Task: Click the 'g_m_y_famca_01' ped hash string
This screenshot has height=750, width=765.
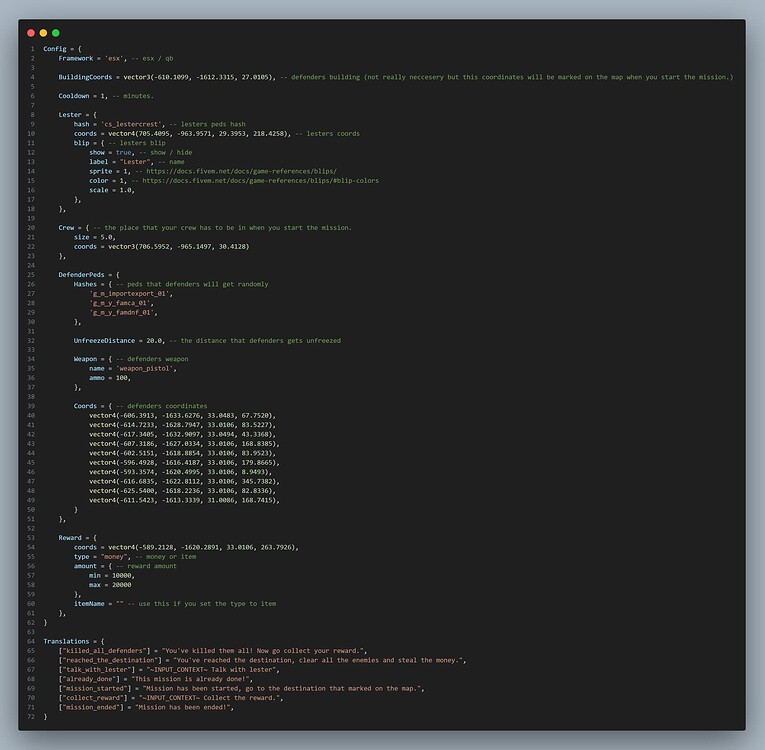Action: coord(120,303)
